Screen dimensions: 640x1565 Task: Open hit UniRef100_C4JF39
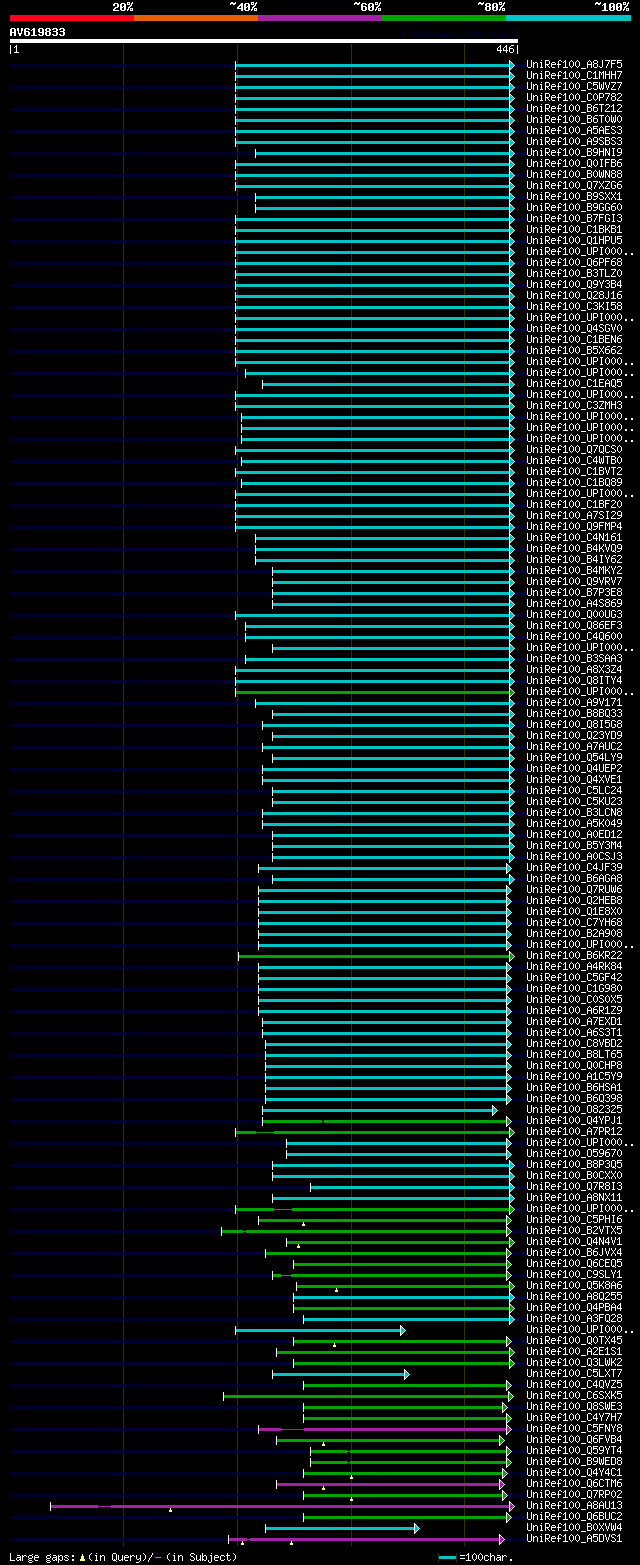[x=574, y=867]
